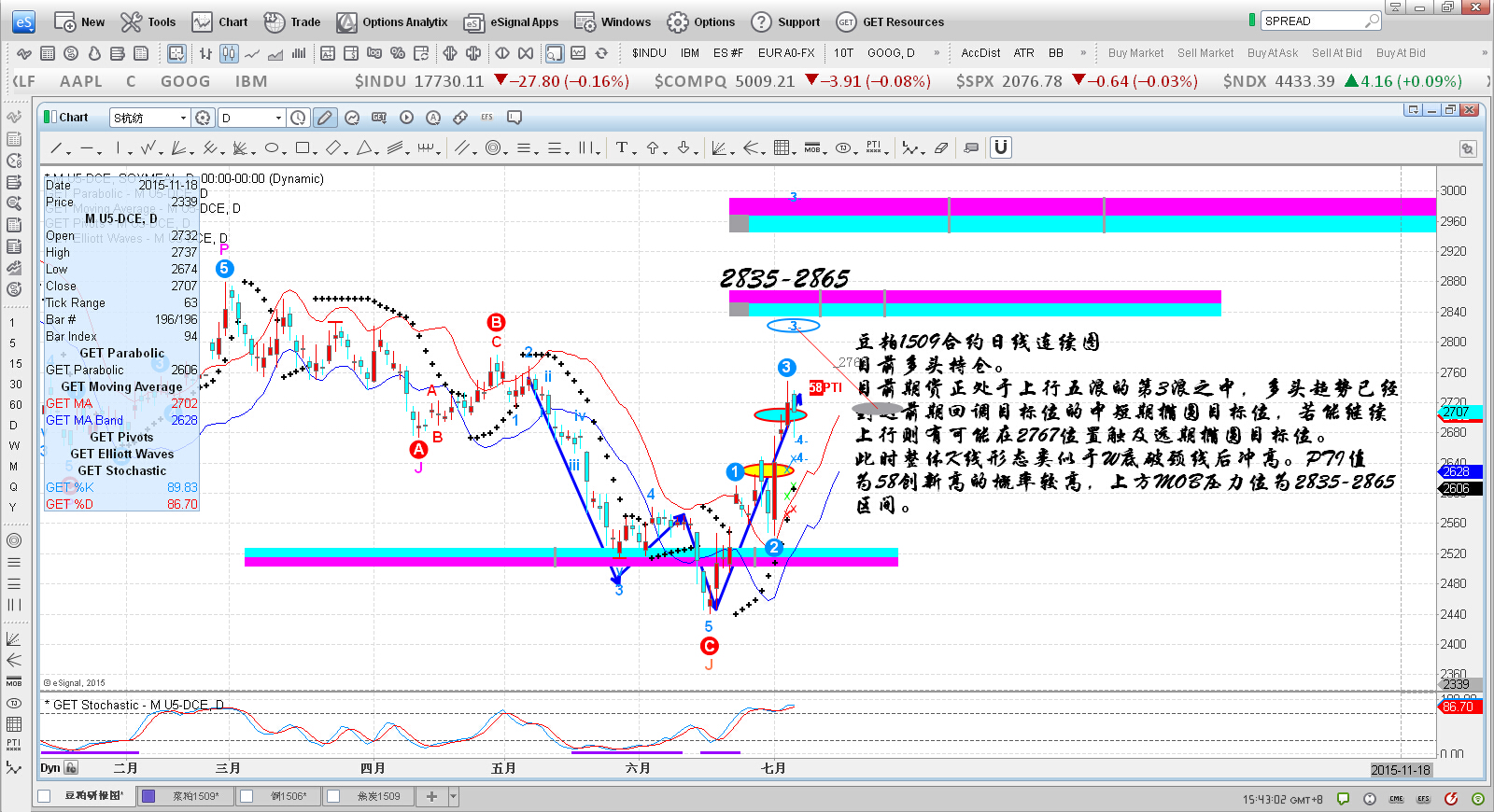This screenshot has height=812, width=1494.
Task: Apply the AccDist study
Action: coord(980,53)
